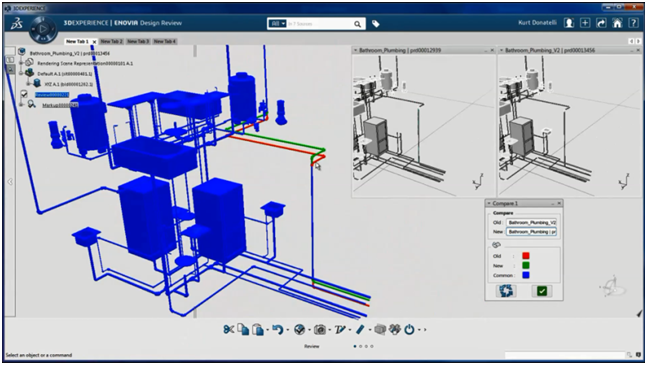Click the refresh compare button
The width and height of the screenshot is (647, 366).
click(x=506, y=291)
